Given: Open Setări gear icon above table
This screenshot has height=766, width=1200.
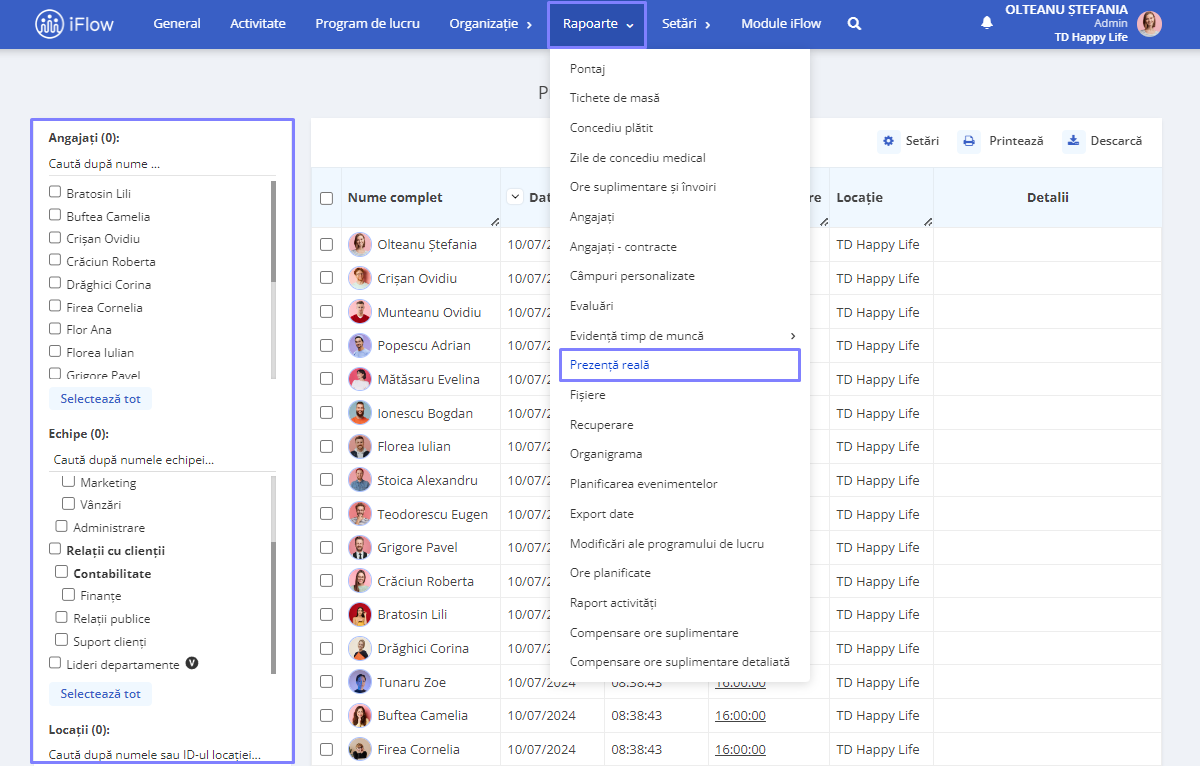Looking at the screenshot, I should coord(889,141).
